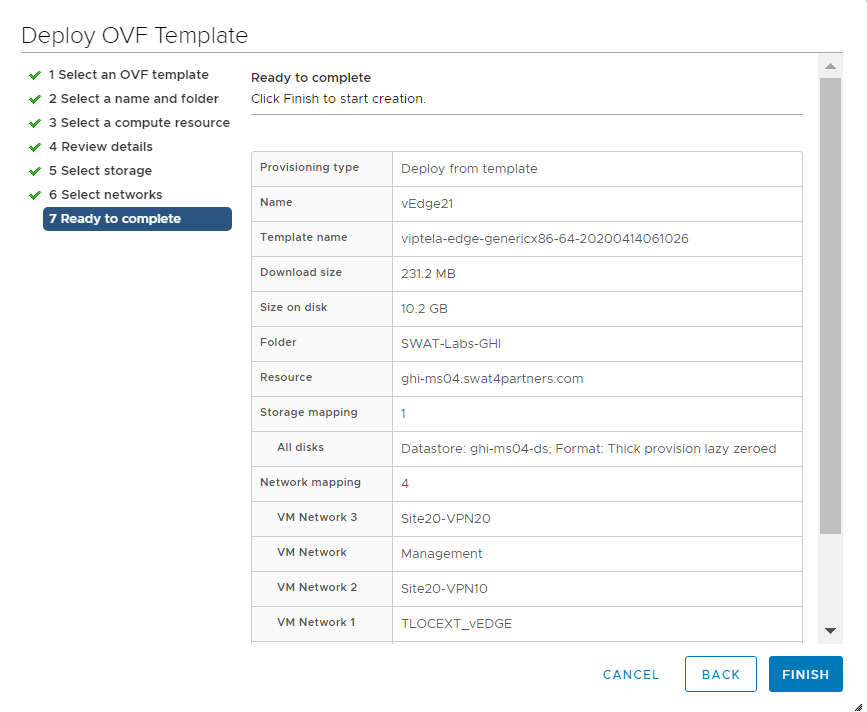Screen dimensions: 867x712
Task: Click the Back button
Action: click(720, 674)
